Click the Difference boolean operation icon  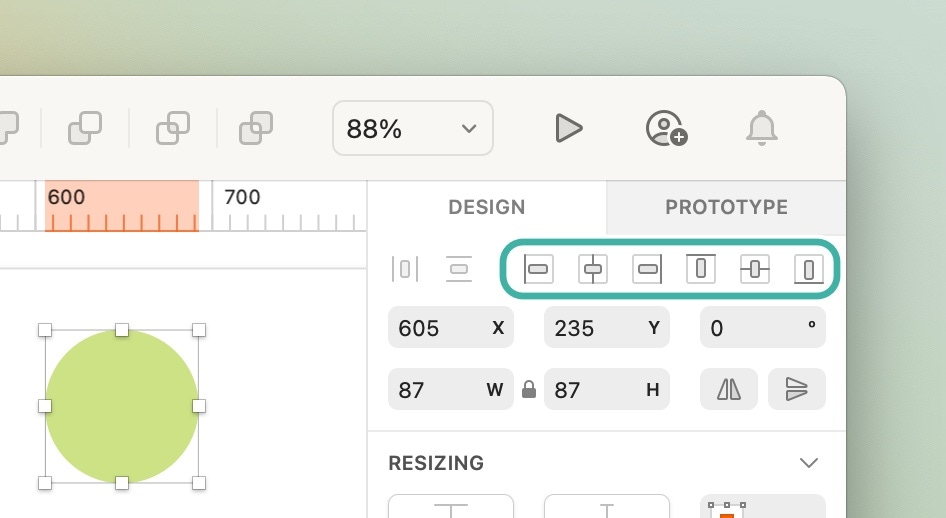[x=256, y=128]
